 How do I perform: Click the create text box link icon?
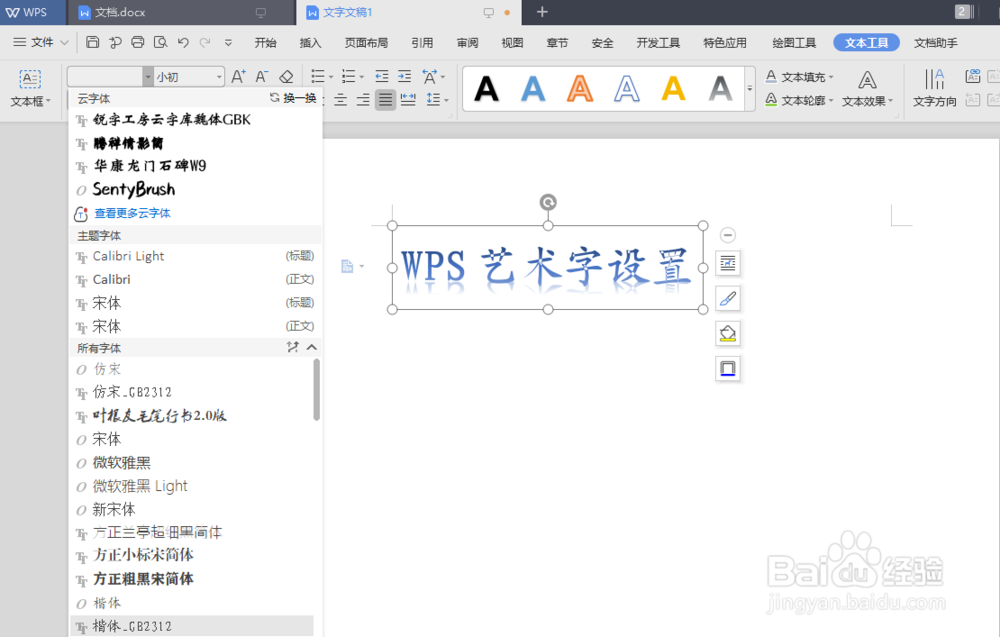(x=973, y=77)
